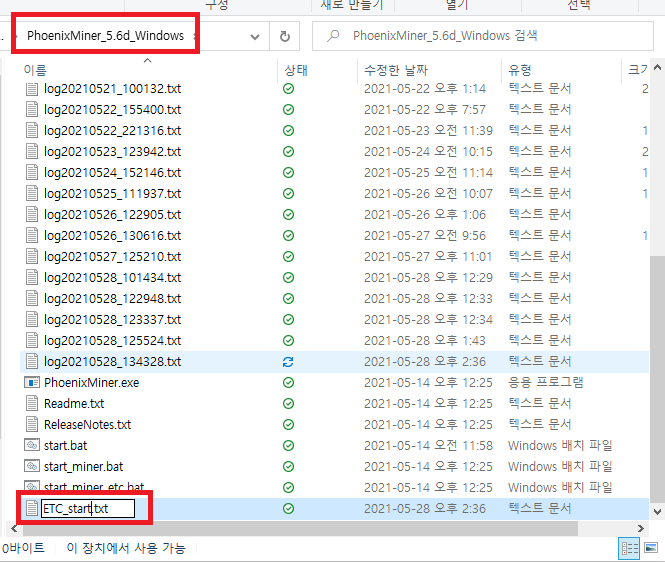Select file log20210528_122948.txt
Viewport: 665px width, 562px height.
pos(112,299)
